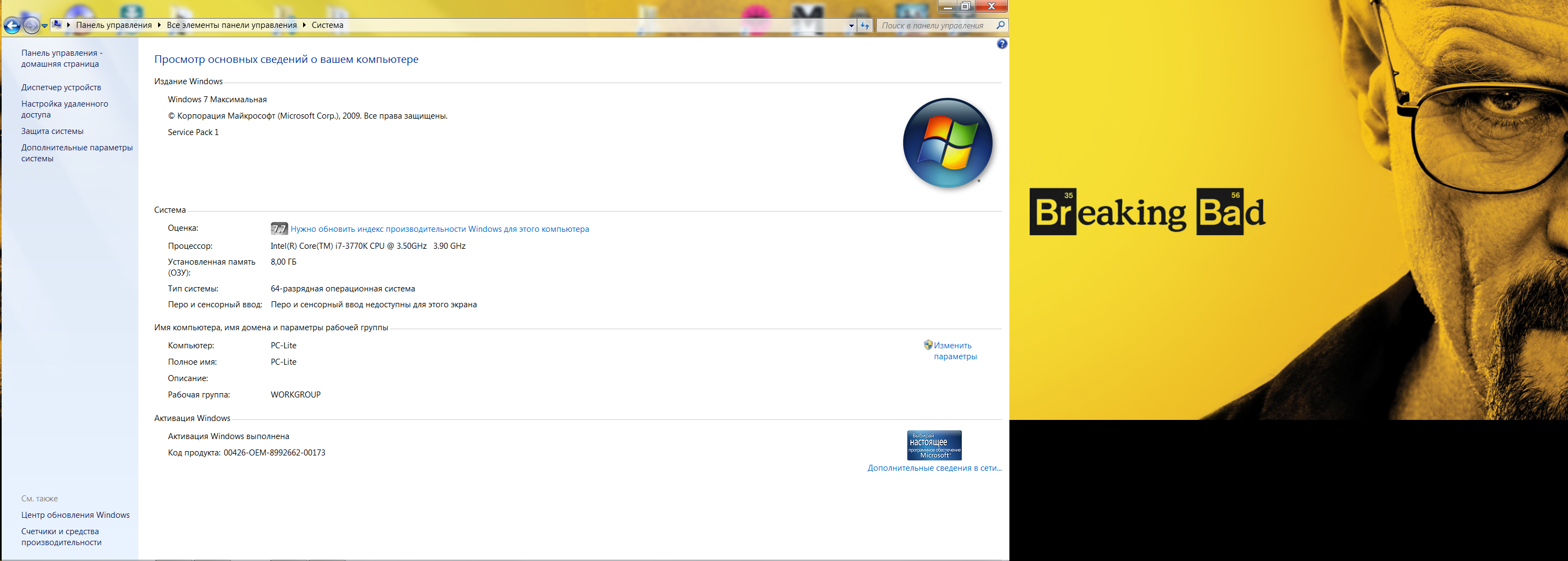
Task: Click the refresh icon beside address bar
Action: [865, 26]
